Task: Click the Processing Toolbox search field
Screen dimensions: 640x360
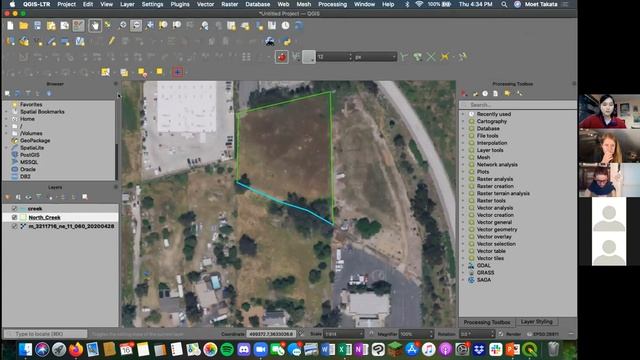Action: click(x=518, y=105)
